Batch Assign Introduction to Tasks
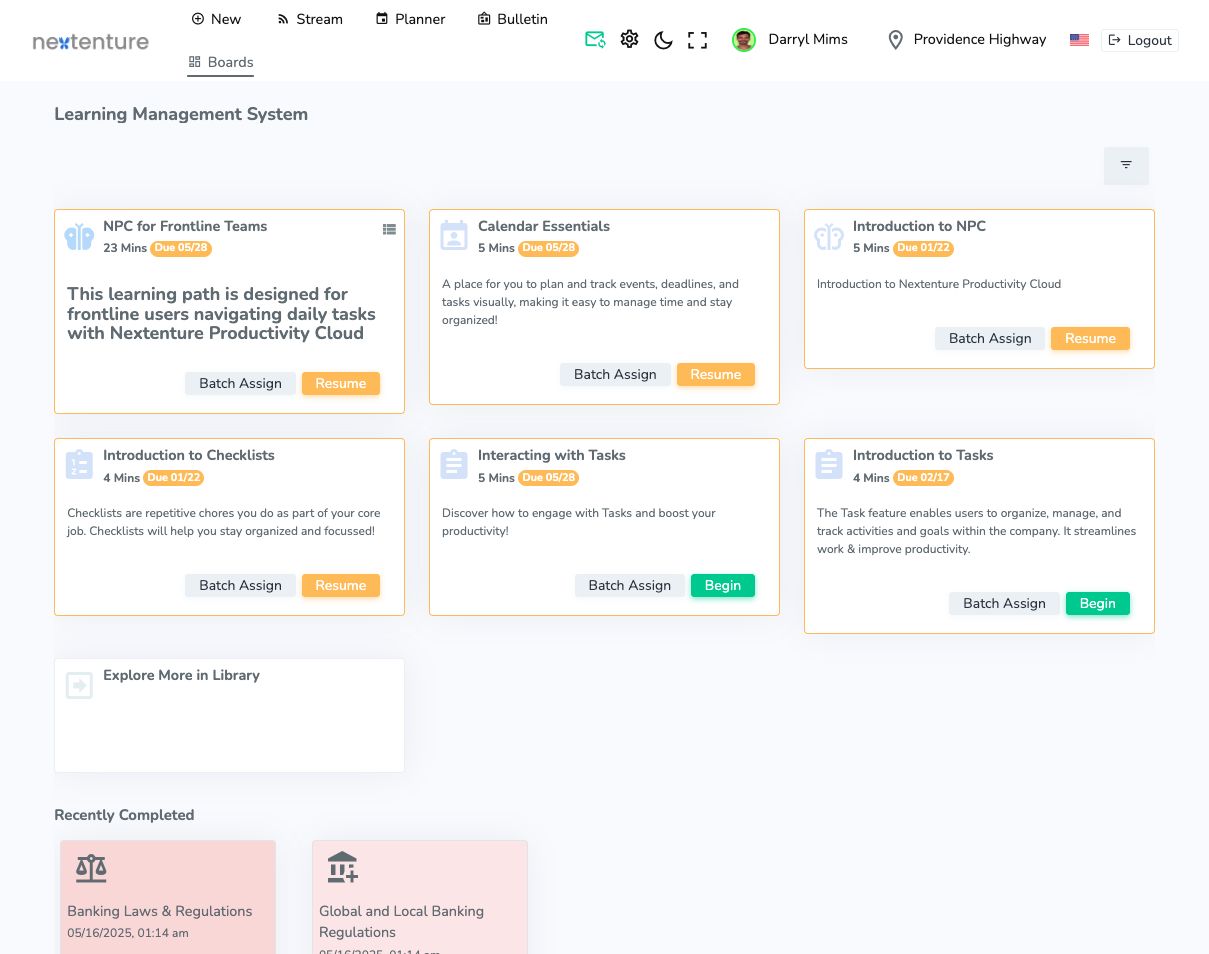Image resolution: width=1209 pixels, height=954 pixels. [x=1004, y=603]
